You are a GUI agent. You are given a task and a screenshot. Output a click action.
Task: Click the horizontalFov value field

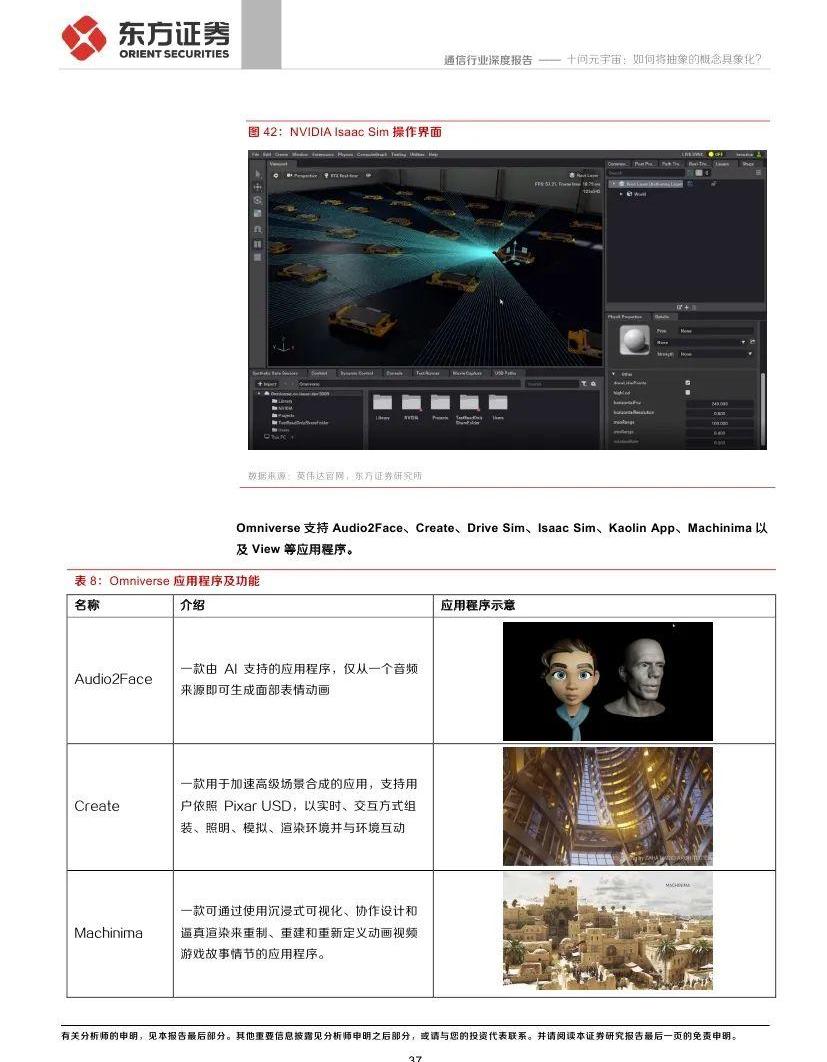[x=719, y=403]
